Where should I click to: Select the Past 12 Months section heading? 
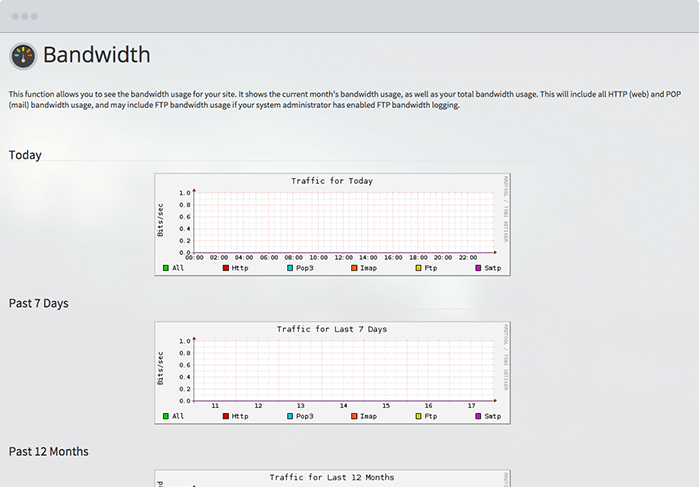click(x=48, y=451)
